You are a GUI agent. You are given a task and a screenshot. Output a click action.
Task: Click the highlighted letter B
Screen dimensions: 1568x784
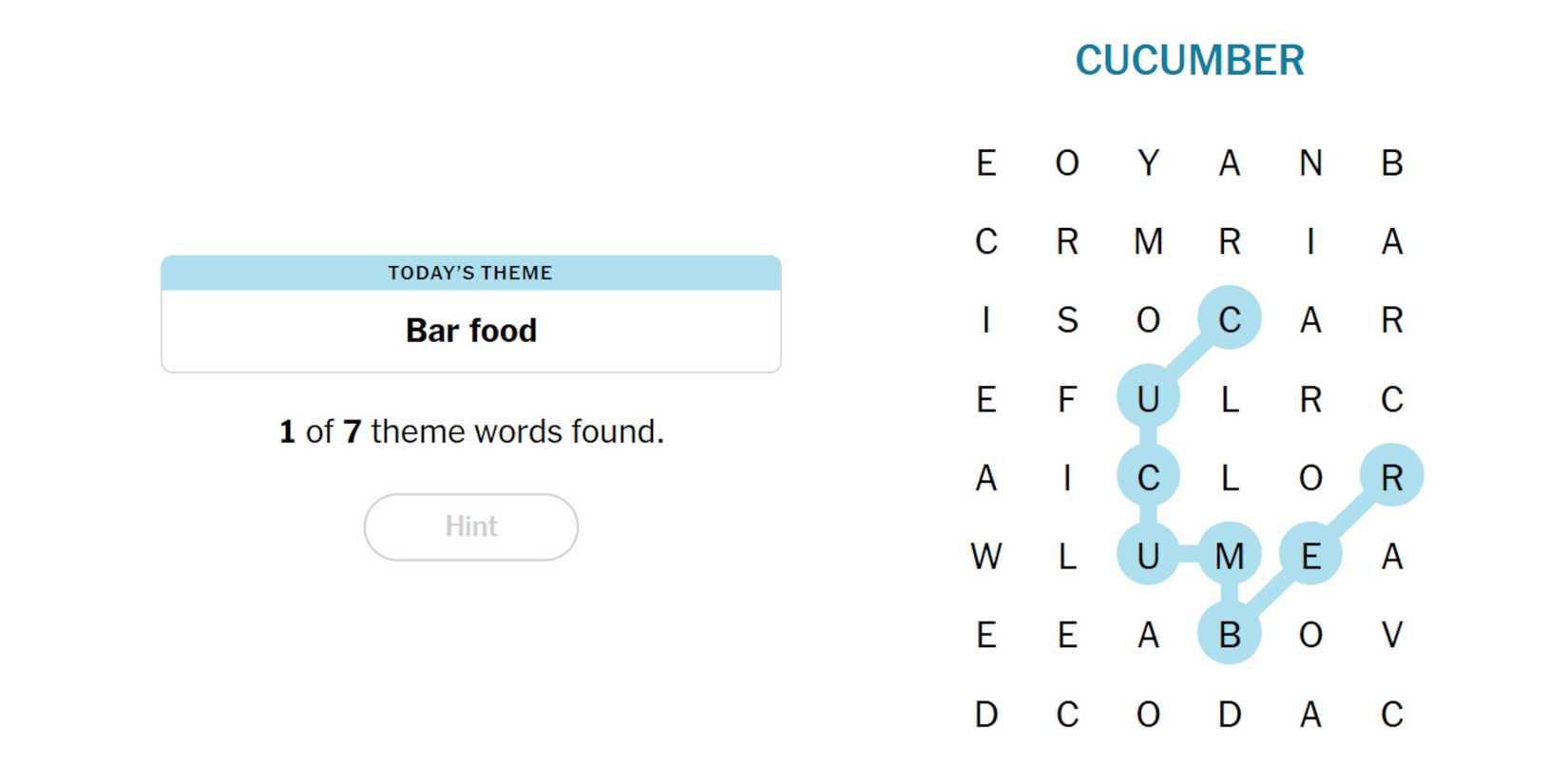(1230, 635)
